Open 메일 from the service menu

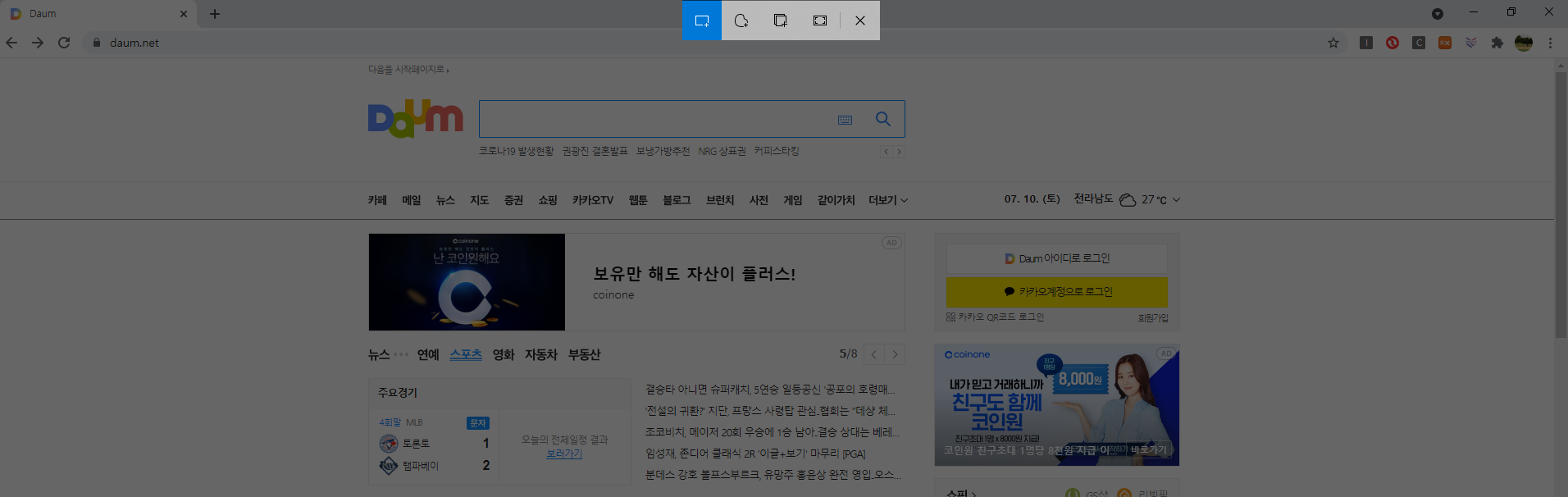point(412,200)
